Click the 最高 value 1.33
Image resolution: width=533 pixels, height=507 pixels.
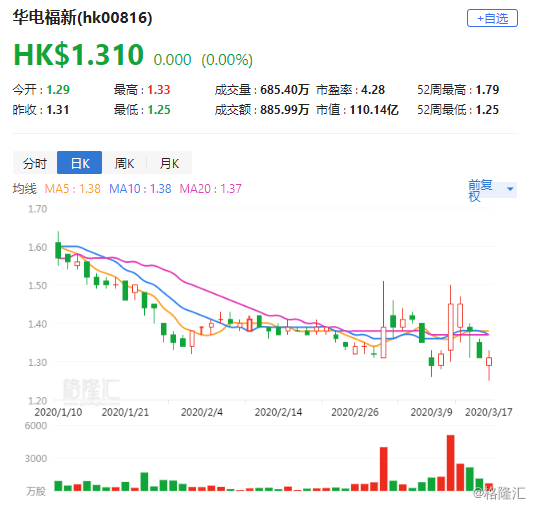click(x=159, y=90)
